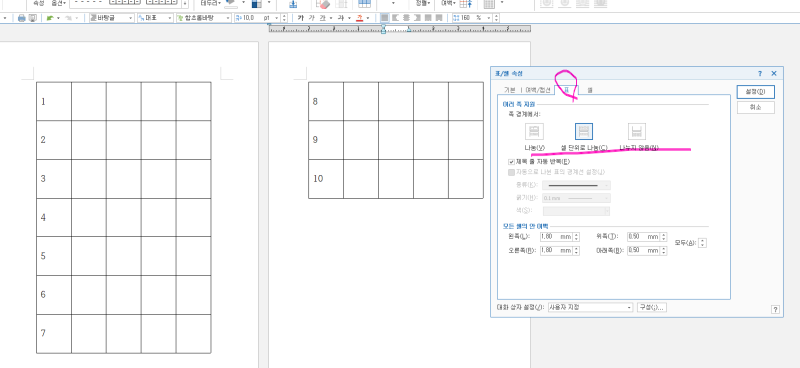Viewport: 800px width, 368px height.
Task: Click the 위쪽 margin stepper arrows
Action: click(664, 237)
